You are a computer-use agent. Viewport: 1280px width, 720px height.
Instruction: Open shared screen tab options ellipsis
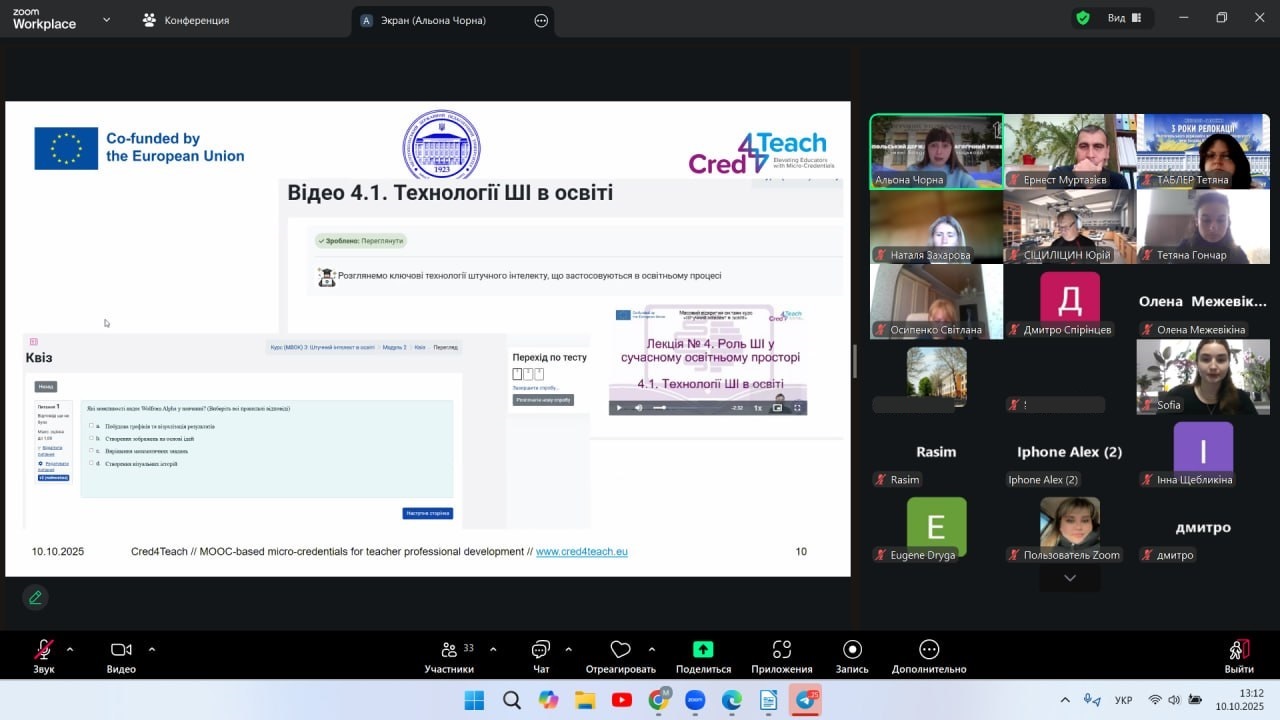coord(541,20)
